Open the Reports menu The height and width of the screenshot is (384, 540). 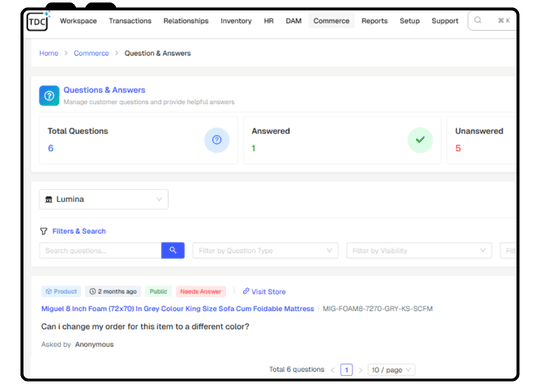point(374,21)
